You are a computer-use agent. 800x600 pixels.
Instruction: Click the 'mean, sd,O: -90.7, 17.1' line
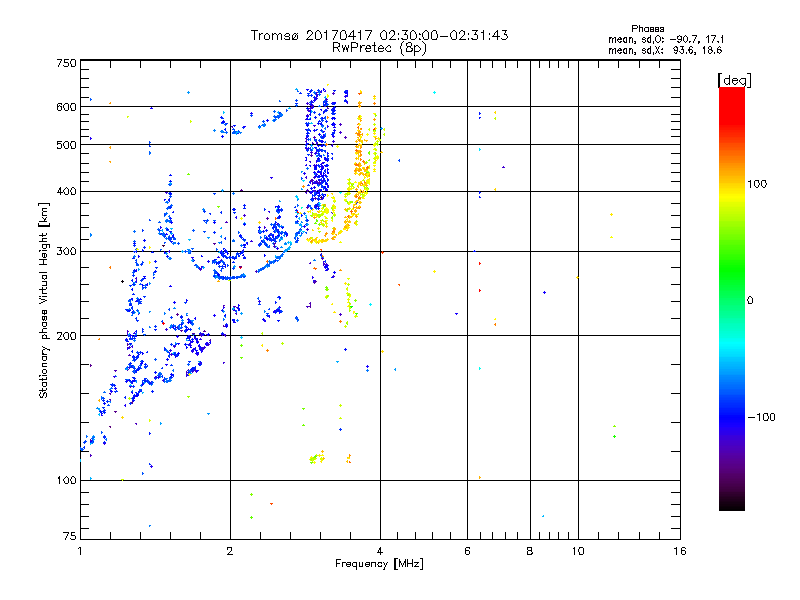tap(666, 39)
